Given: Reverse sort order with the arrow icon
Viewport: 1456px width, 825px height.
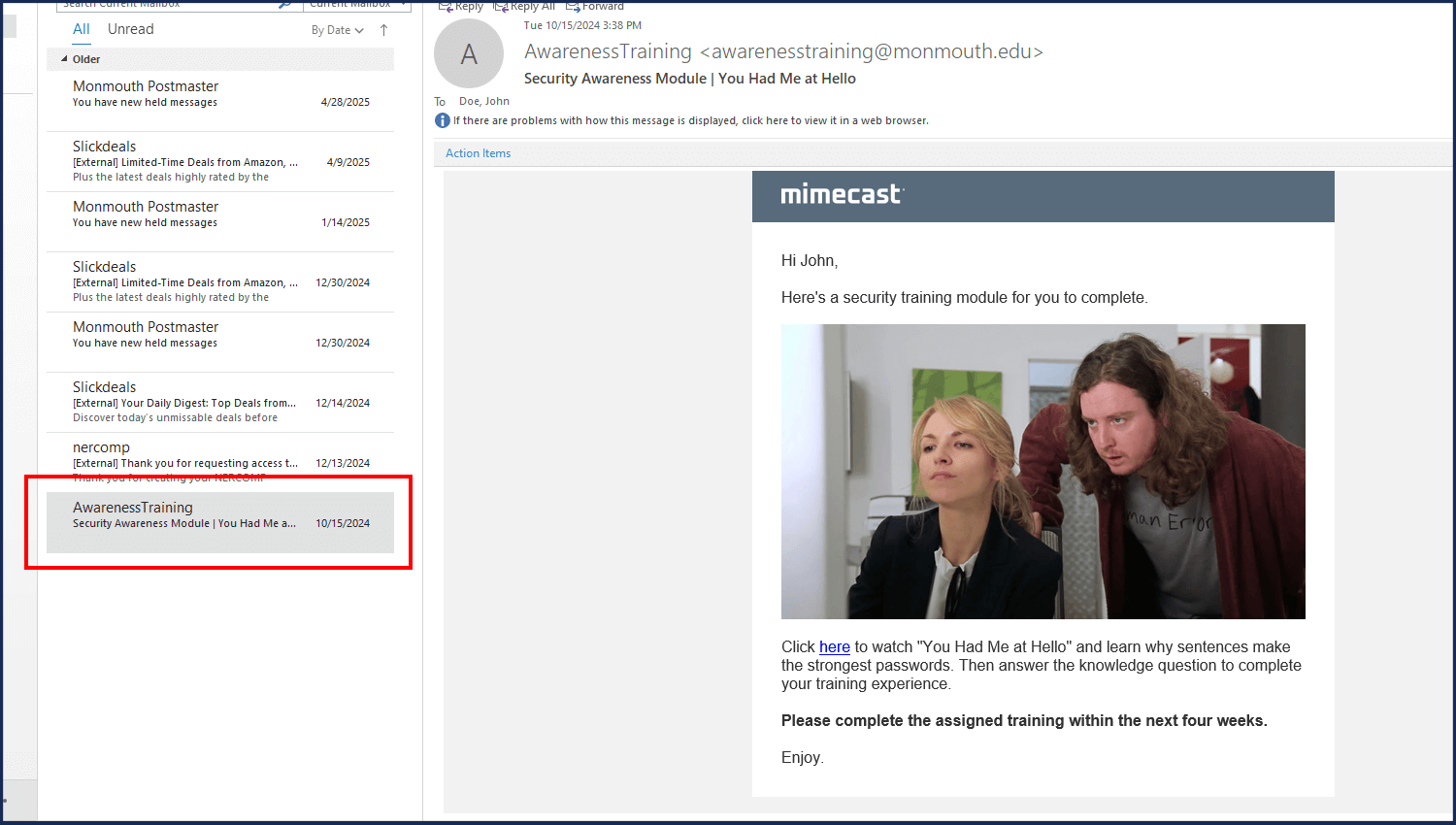Looking at the screenshot, I should tap(384, 30).
